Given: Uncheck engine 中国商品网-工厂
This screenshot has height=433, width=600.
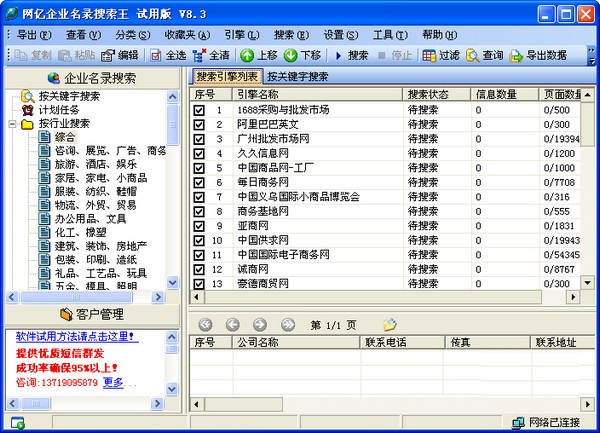Looking at the screenshot, I should pyautogui.click(x=199, y=168).
